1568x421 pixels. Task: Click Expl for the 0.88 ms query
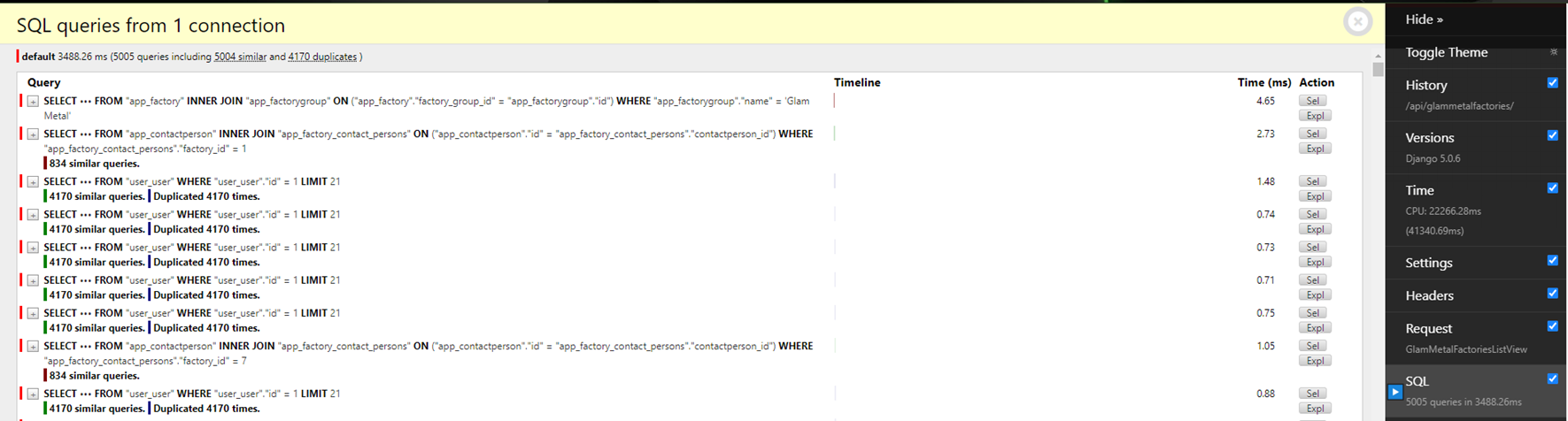(x=1315, y=409)
